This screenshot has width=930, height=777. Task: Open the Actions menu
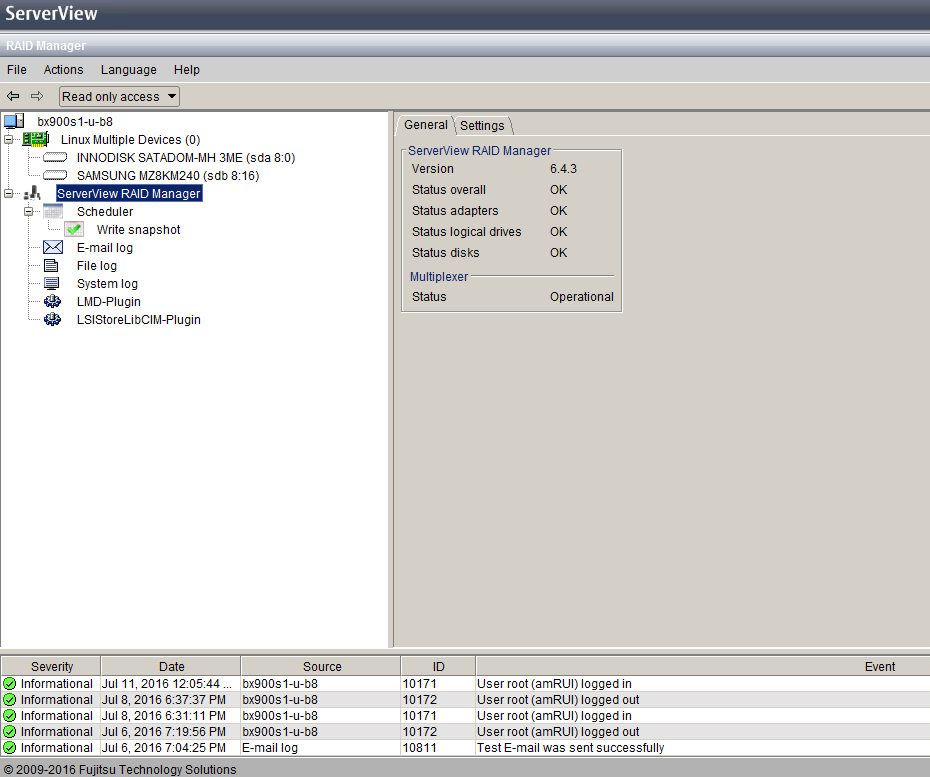(x=63, y=69)
